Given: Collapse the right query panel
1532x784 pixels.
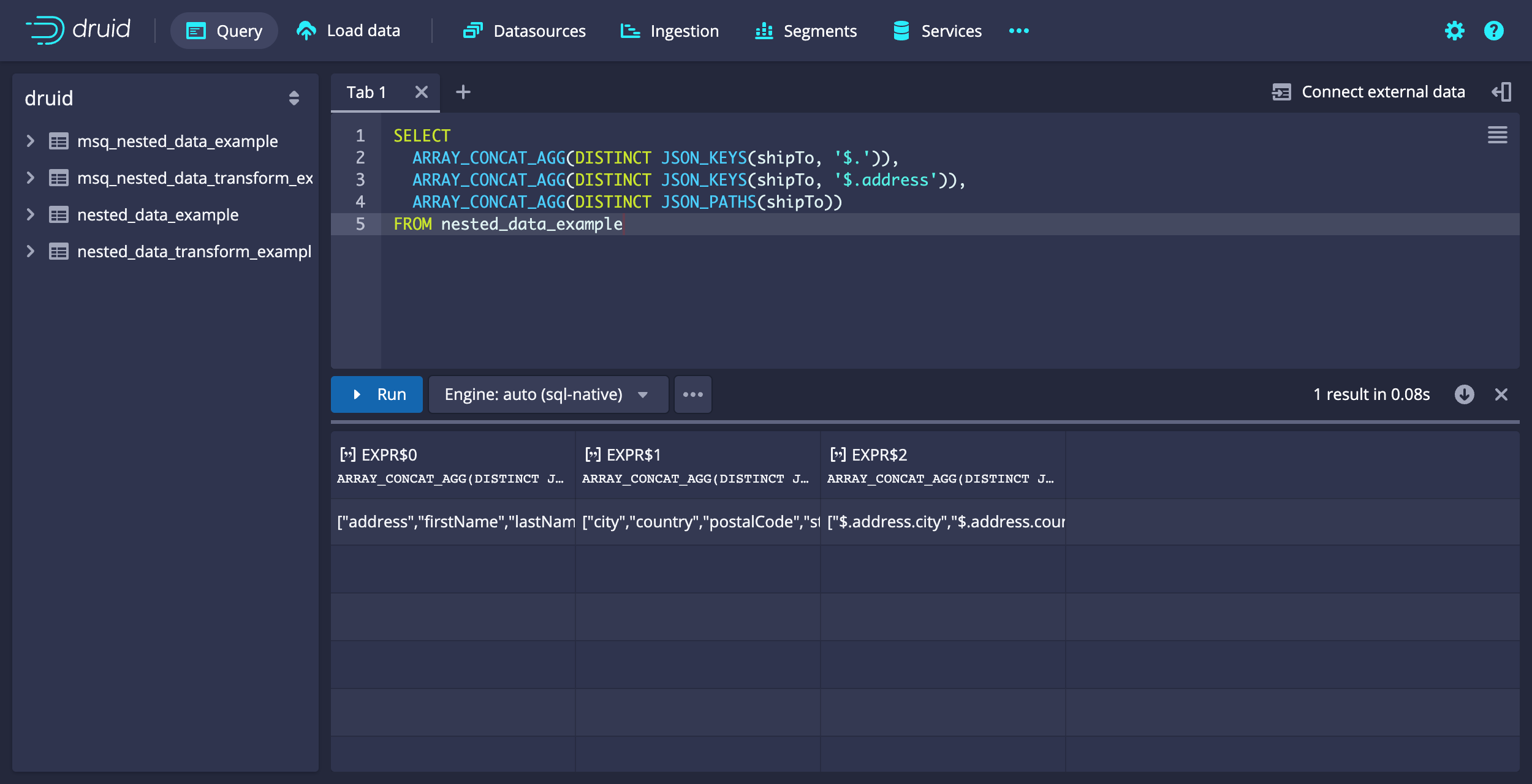Looking at the screenshot, I should pyautogui.click(x=1501, y=91).
